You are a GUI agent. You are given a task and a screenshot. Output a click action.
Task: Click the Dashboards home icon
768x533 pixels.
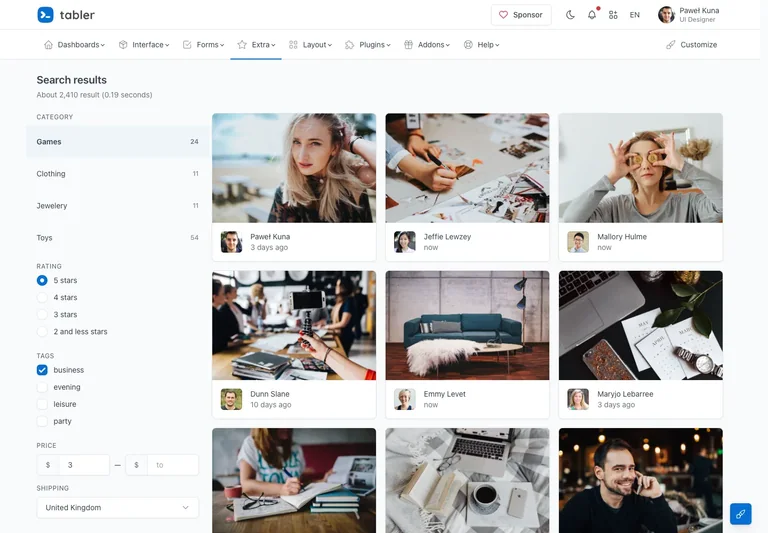click(x=48, y=45)
